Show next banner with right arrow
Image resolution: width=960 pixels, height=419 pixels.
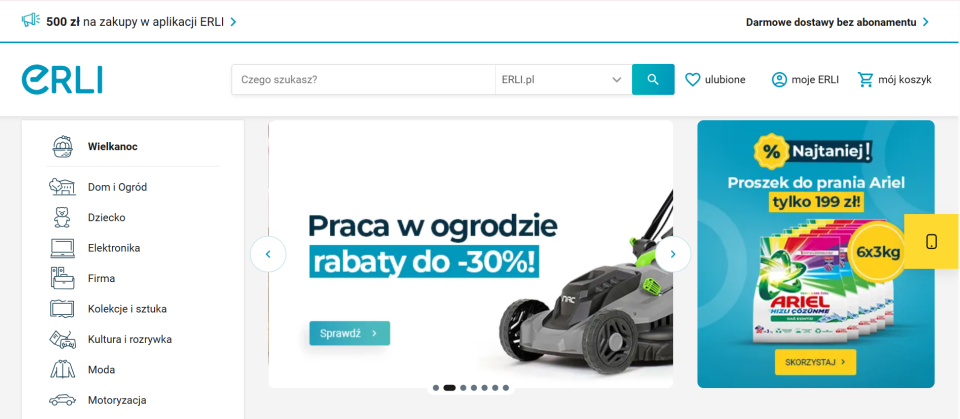click(x=673, y=254)
